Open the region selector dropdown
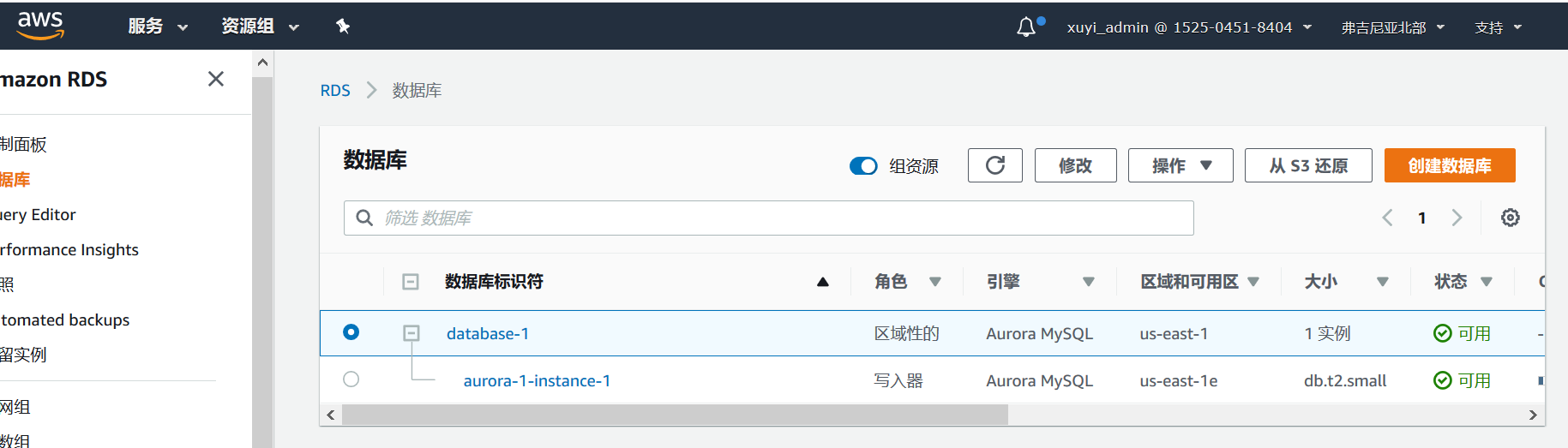Image resolution: width=1568 pixels, height=448 pixels. (x=1393, y=27)
